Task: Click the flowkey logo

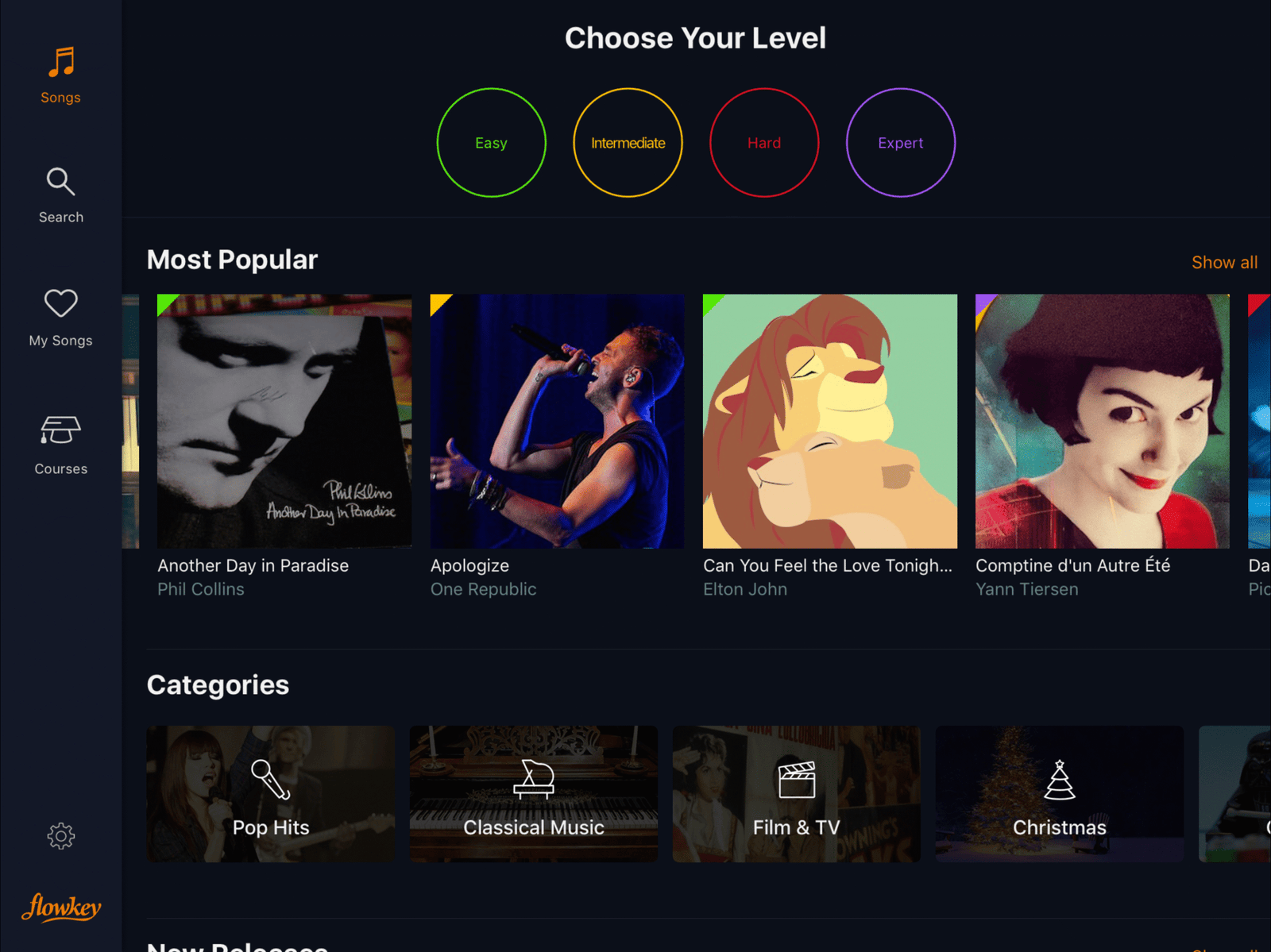Action: [x=61, y=907]
